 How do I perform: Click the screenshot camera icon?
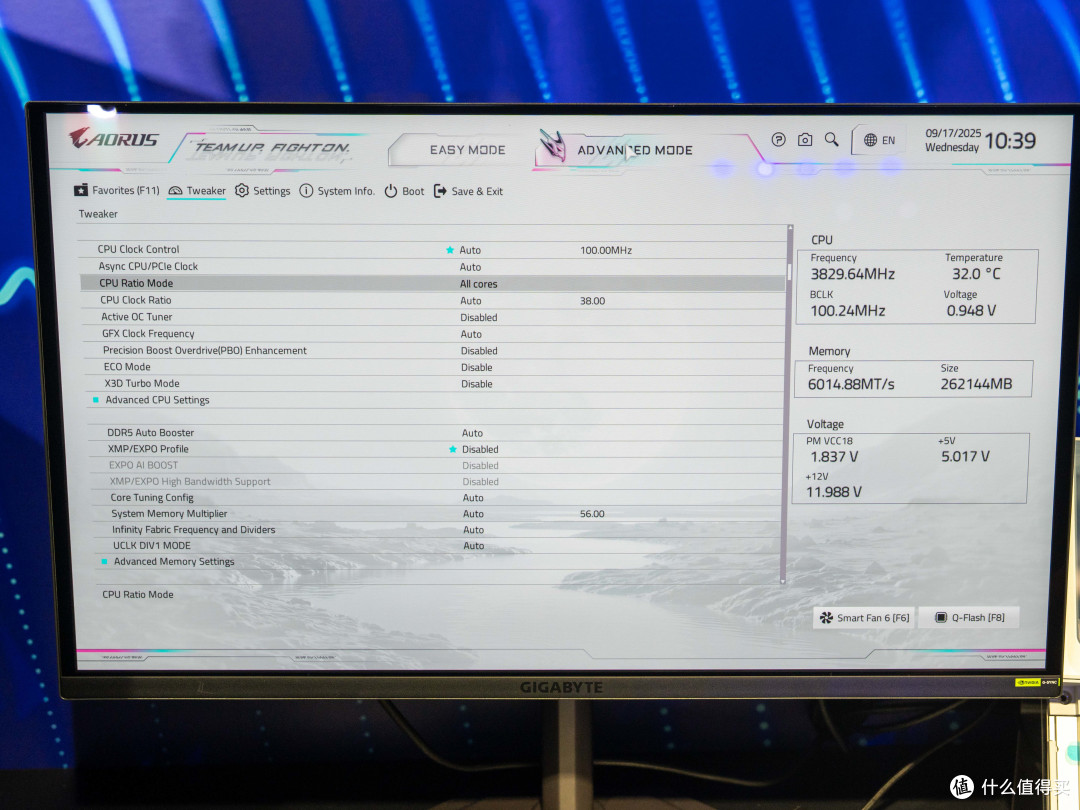click(804, 140)
